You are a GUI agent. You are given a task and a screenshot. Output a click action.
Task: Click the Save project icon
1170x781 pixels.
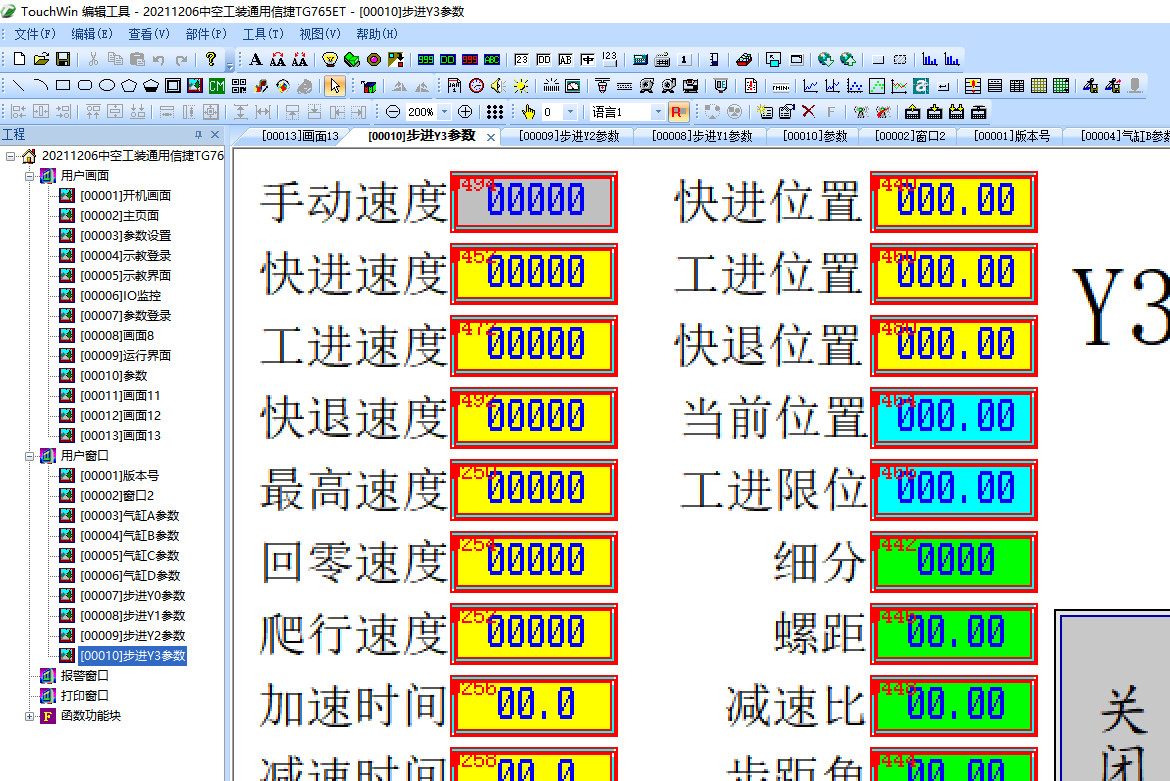pyautogui.click(x=63, y=60)
